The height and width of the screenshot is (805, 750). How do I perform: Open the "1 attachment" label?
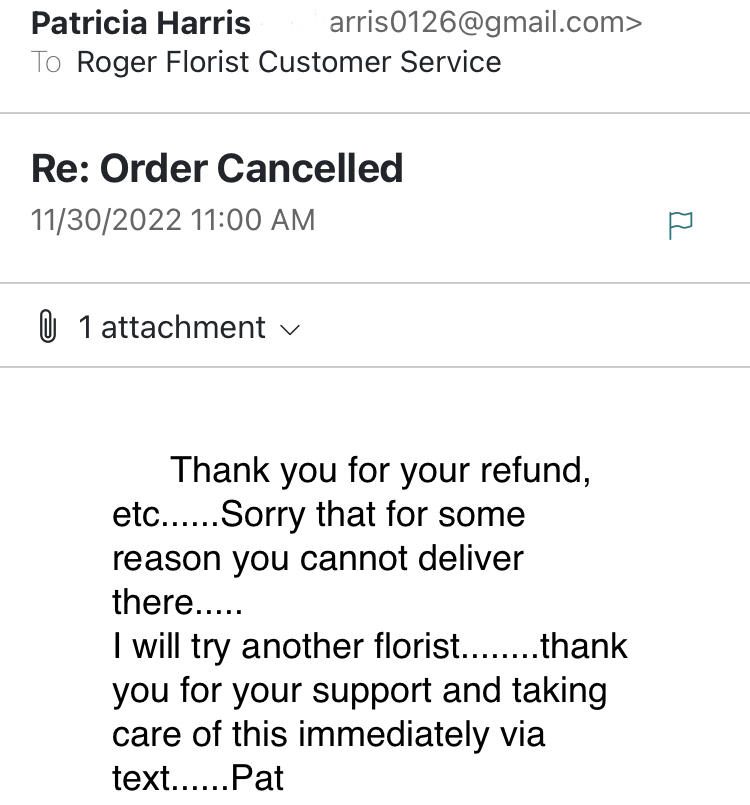tap(172, 327)
